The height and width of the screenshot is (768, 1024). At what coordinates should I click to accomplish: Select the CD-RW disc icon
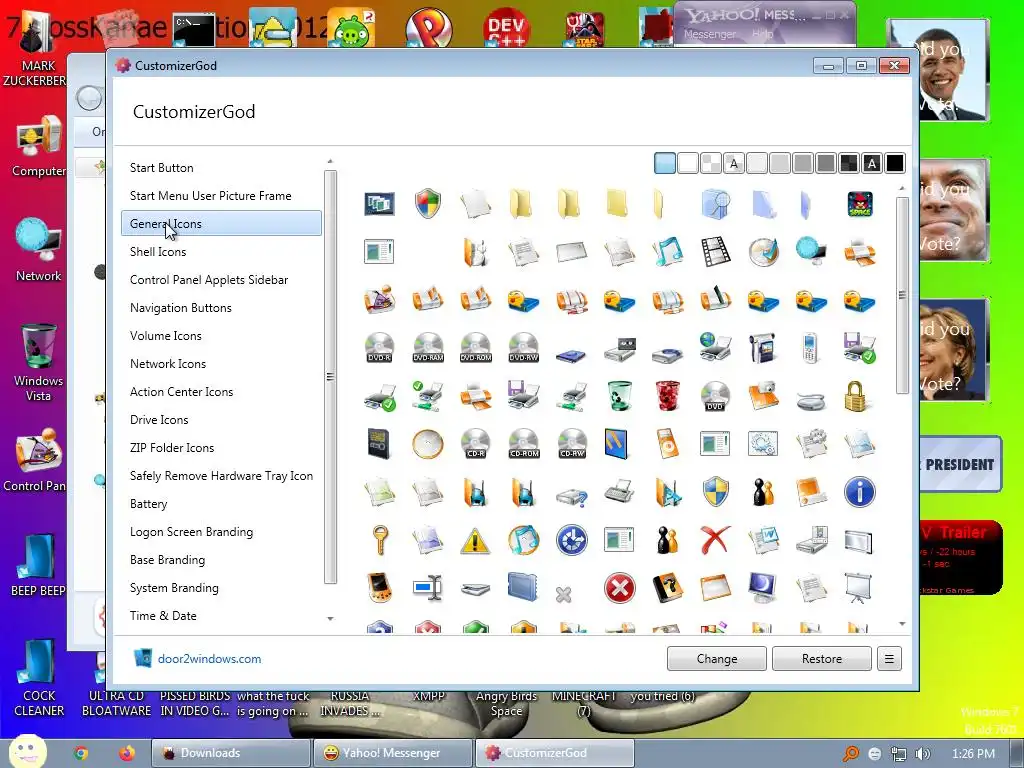pos(572,444)
